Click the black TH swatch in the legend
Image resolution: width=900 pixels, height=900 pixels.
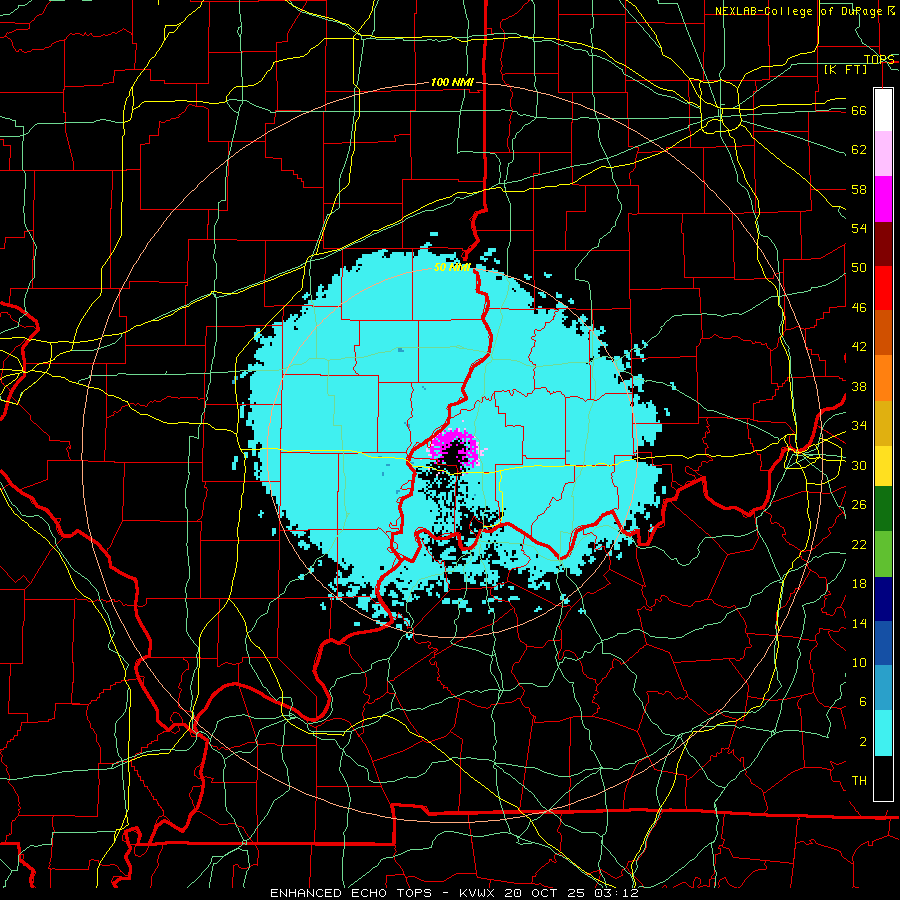883,778
